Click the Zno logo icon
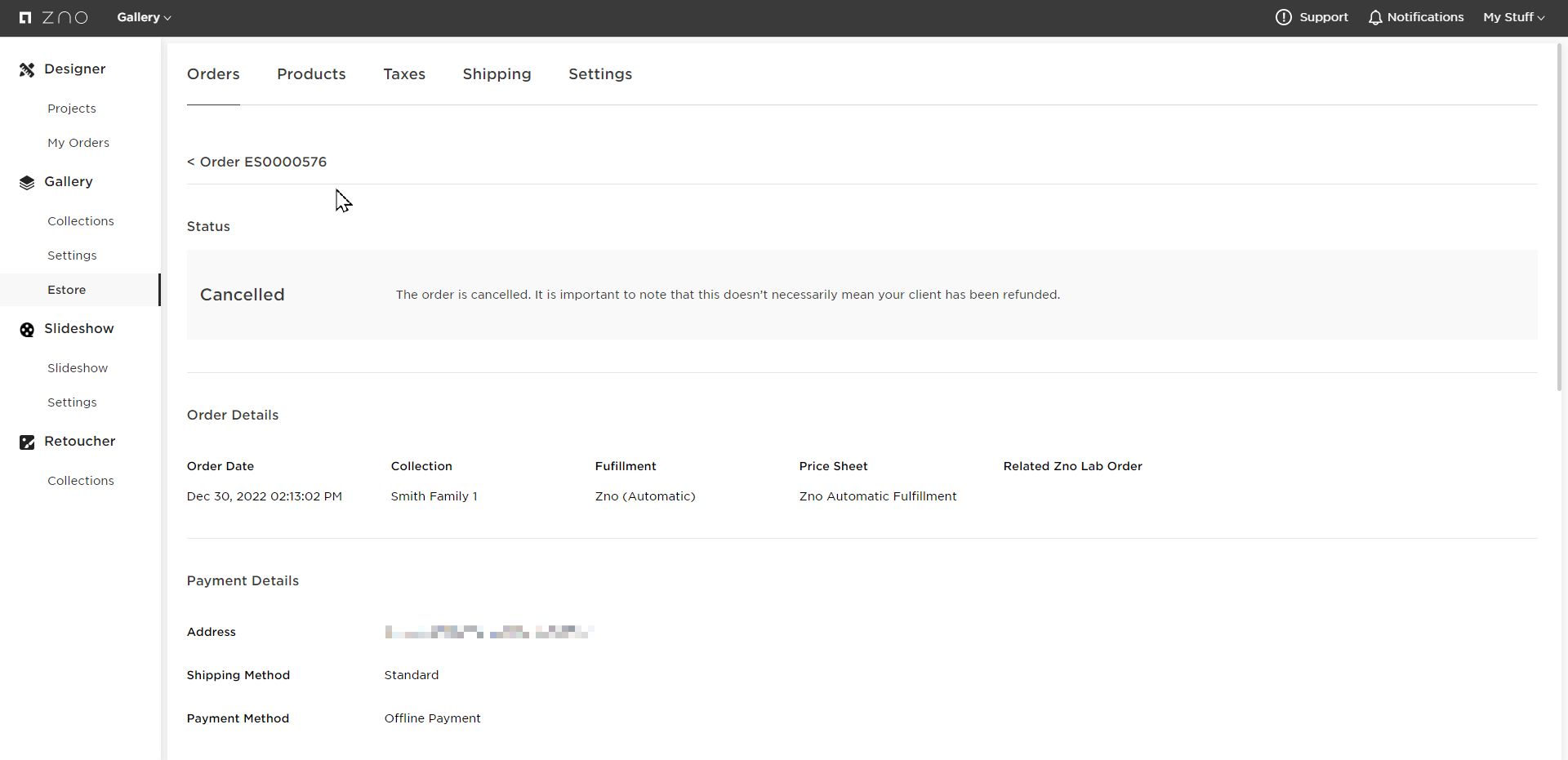 [x=25, y=17]
